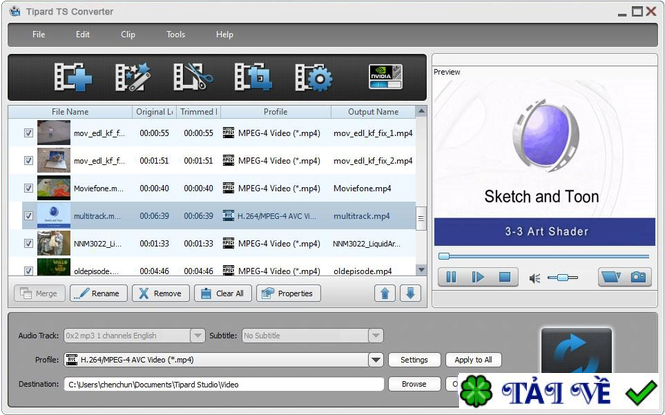Click the Rename button
Screen dimensions: 665x415
(x=98, y=293)
